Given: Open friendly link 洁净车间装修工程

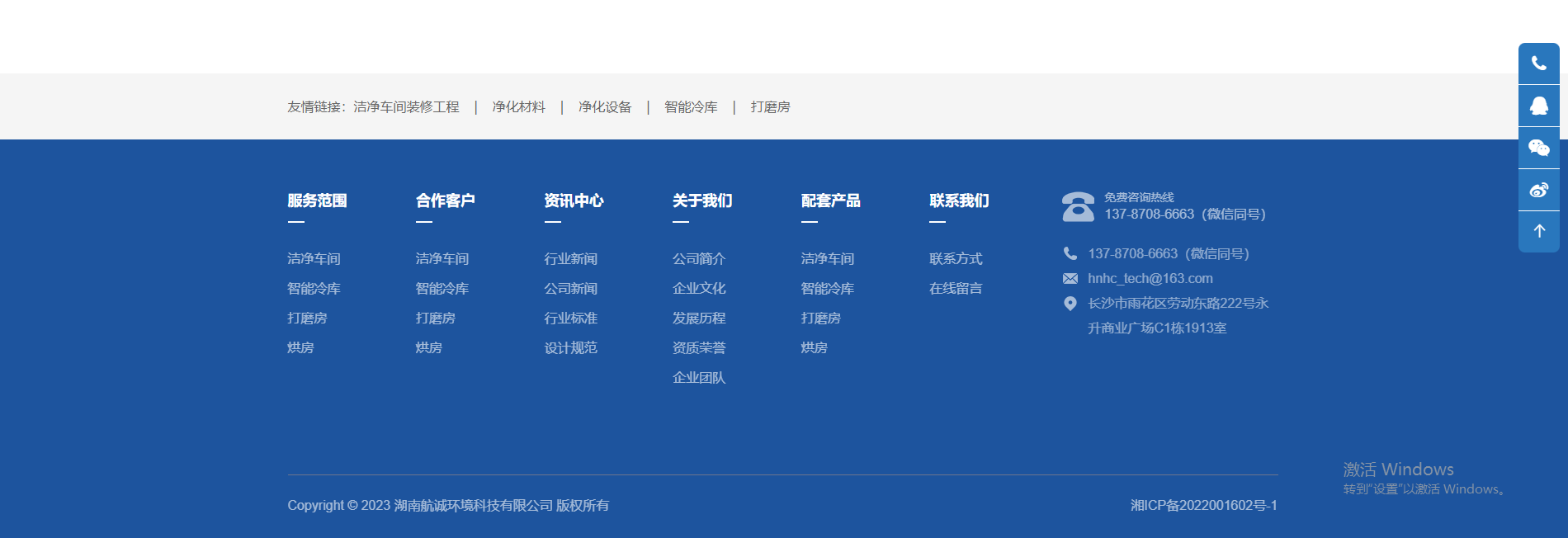Looking at the screenshot, I should (x=406, y=107).
